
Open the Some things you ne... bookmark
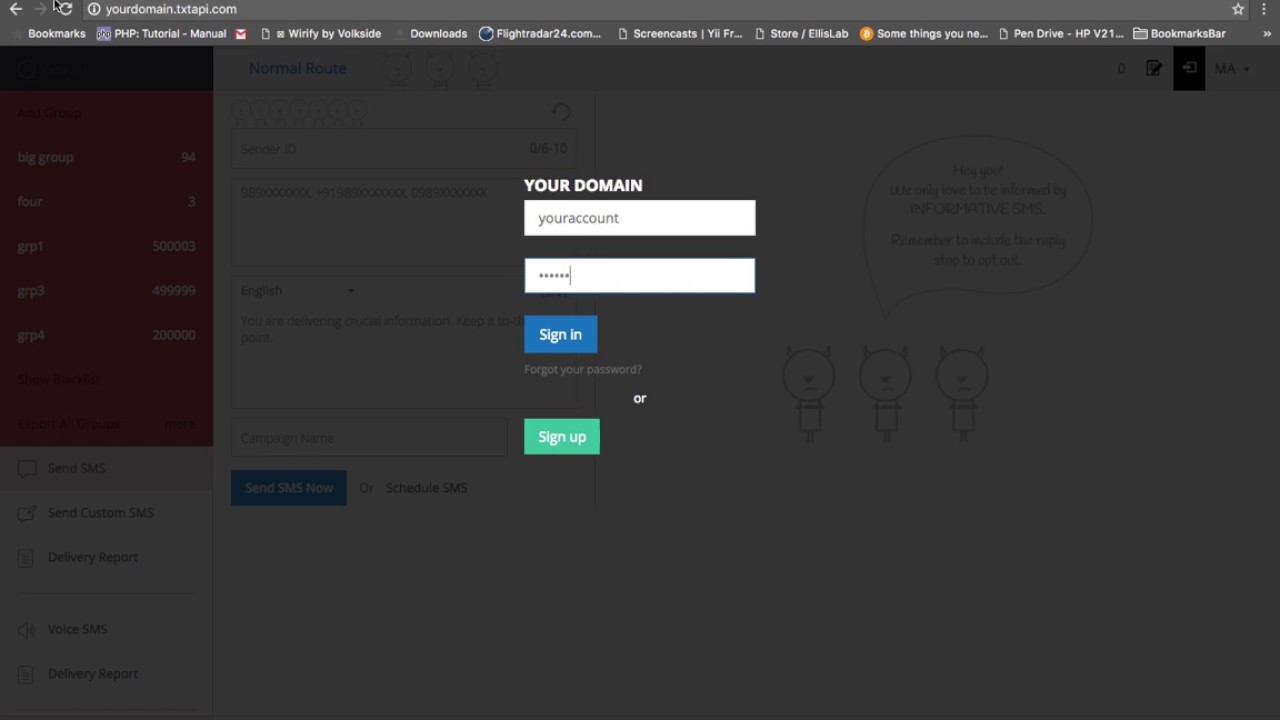pos(924,33)
